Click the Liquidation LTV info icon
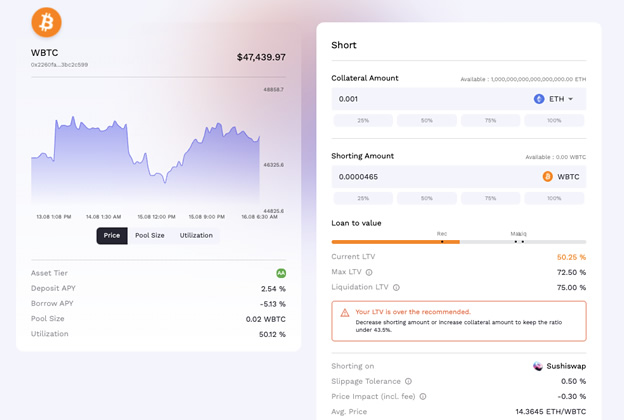This screenshot has width=624, height=420. (396, 287)
